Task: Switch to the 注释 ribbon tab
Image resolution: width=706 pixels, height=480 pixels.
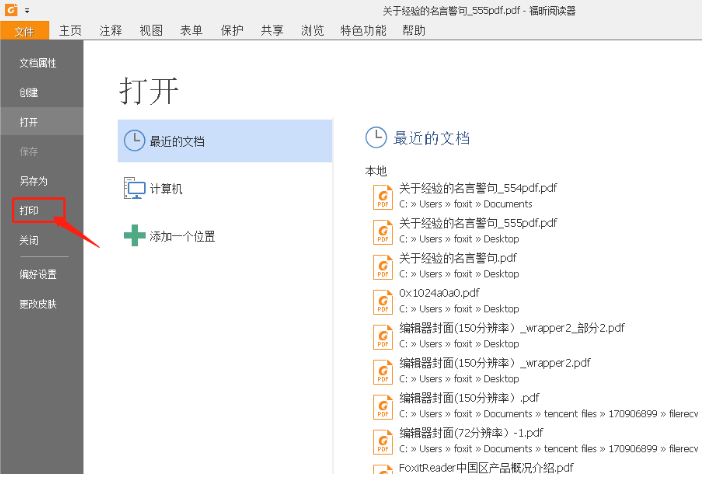Action: pos(111,30)
